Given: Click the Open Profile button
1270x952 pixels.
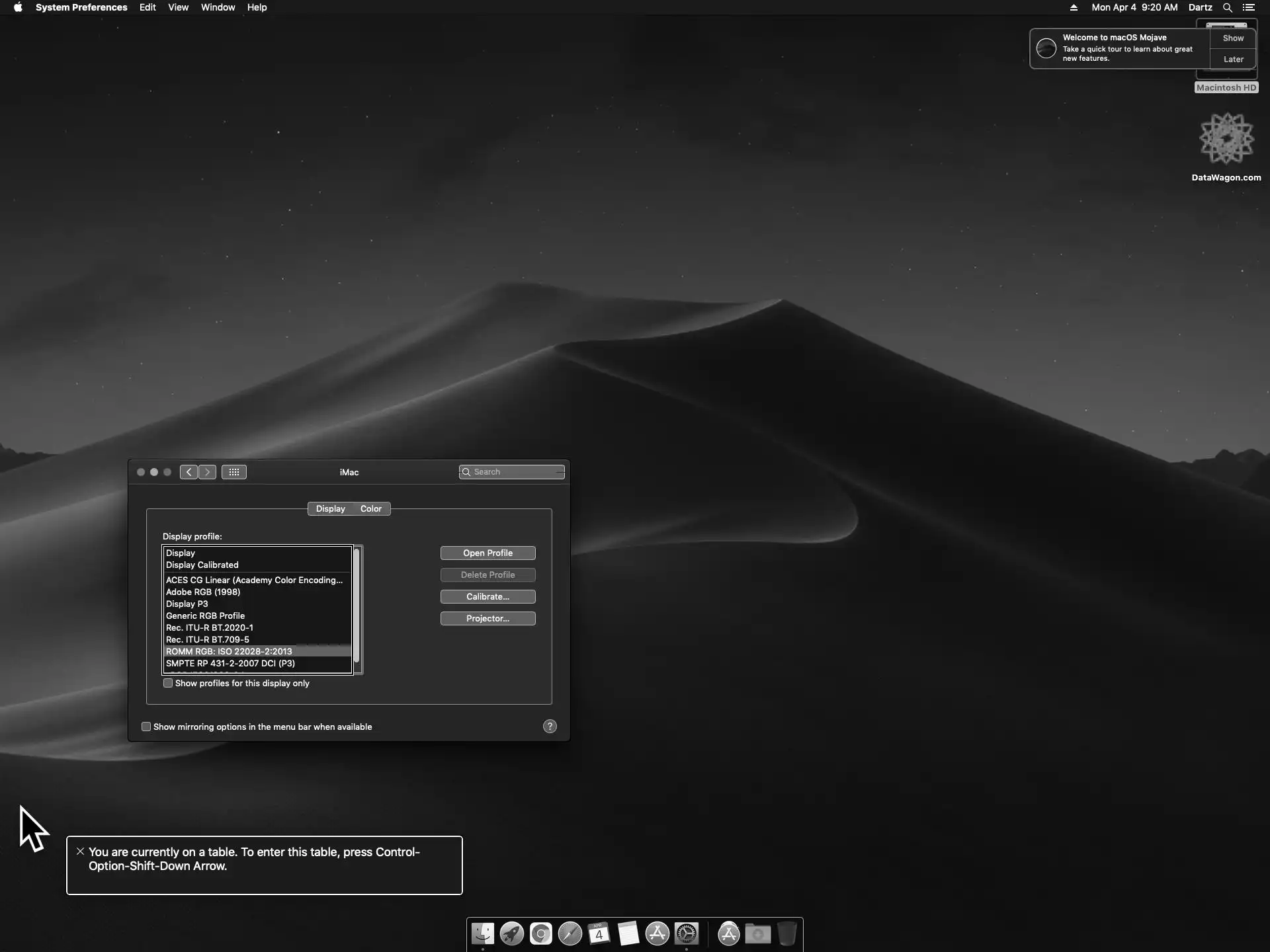Looking at the screenshot, I should [487, 553].
